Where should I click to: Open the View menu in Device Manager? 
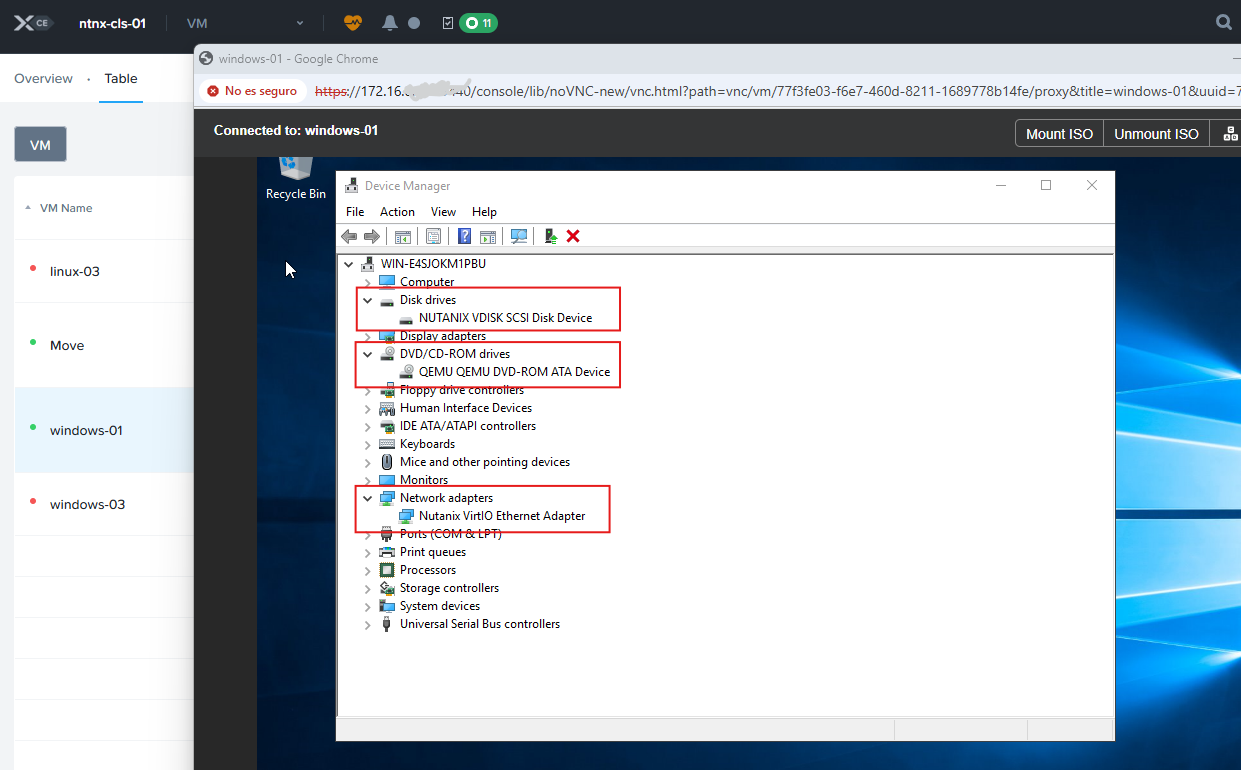click(x=443, y=212)
